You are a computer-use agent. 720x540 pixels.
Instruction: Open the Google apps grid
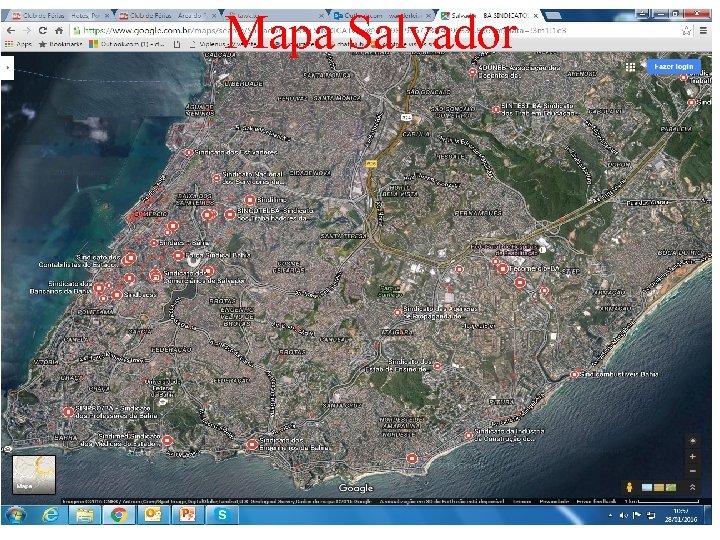[630, 67]
